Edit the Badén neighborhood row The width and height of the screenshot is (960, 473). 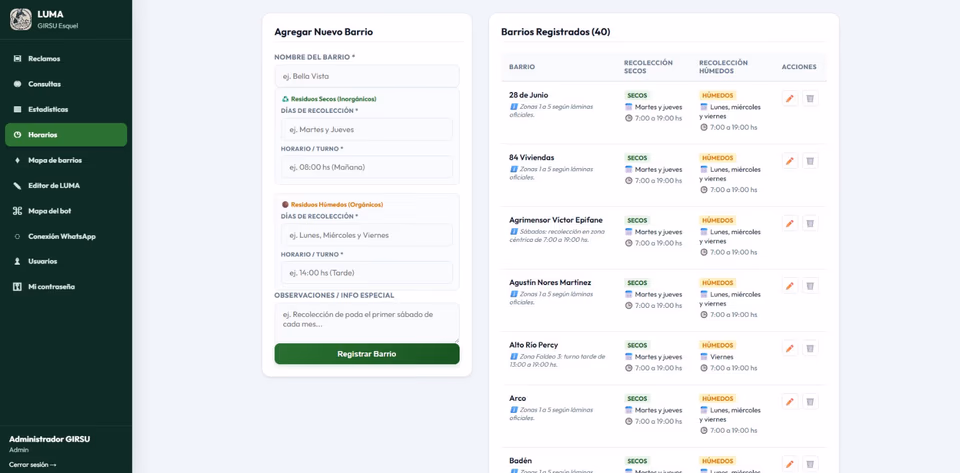coord(790,464)
